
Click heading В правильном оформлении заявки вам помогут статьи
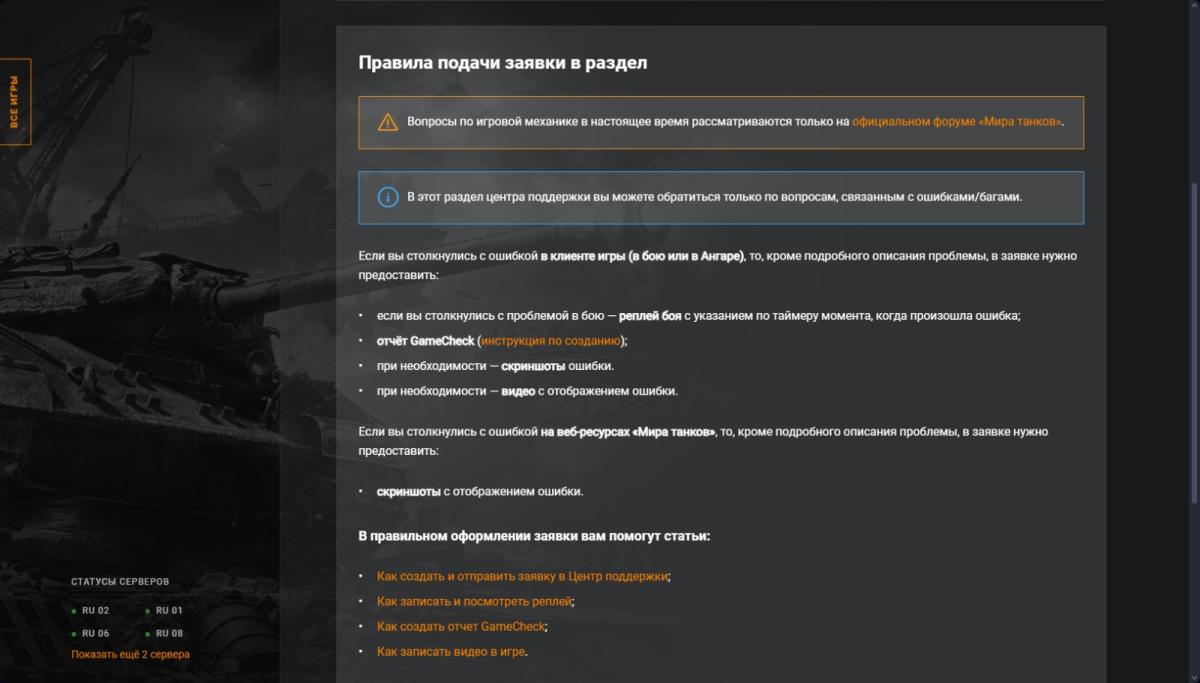535,536
